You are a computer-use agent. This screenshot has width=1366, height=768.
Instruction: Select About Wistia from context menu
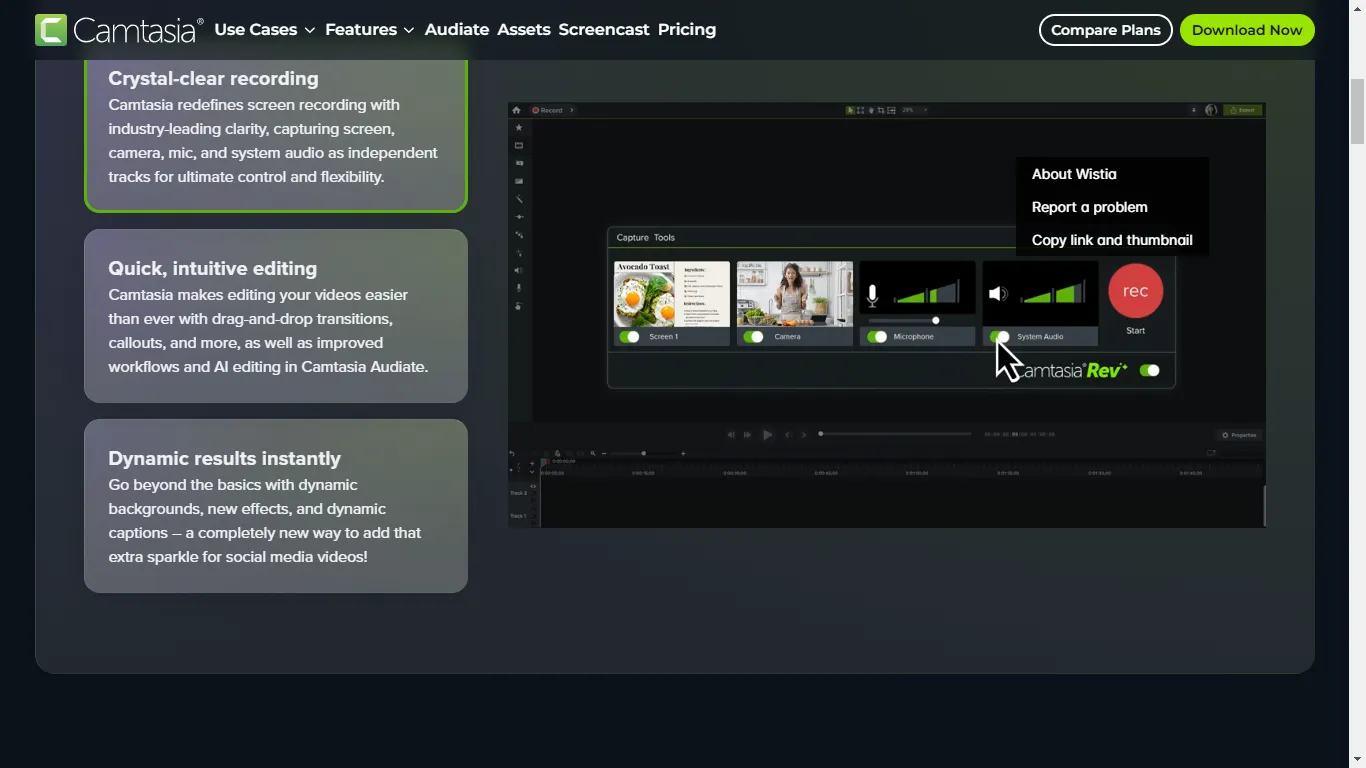1074,174
